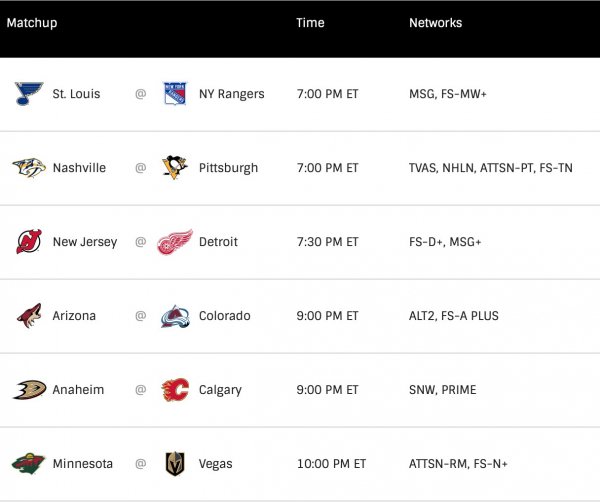Open the Anaheim Ducks logo

[29, 390]
